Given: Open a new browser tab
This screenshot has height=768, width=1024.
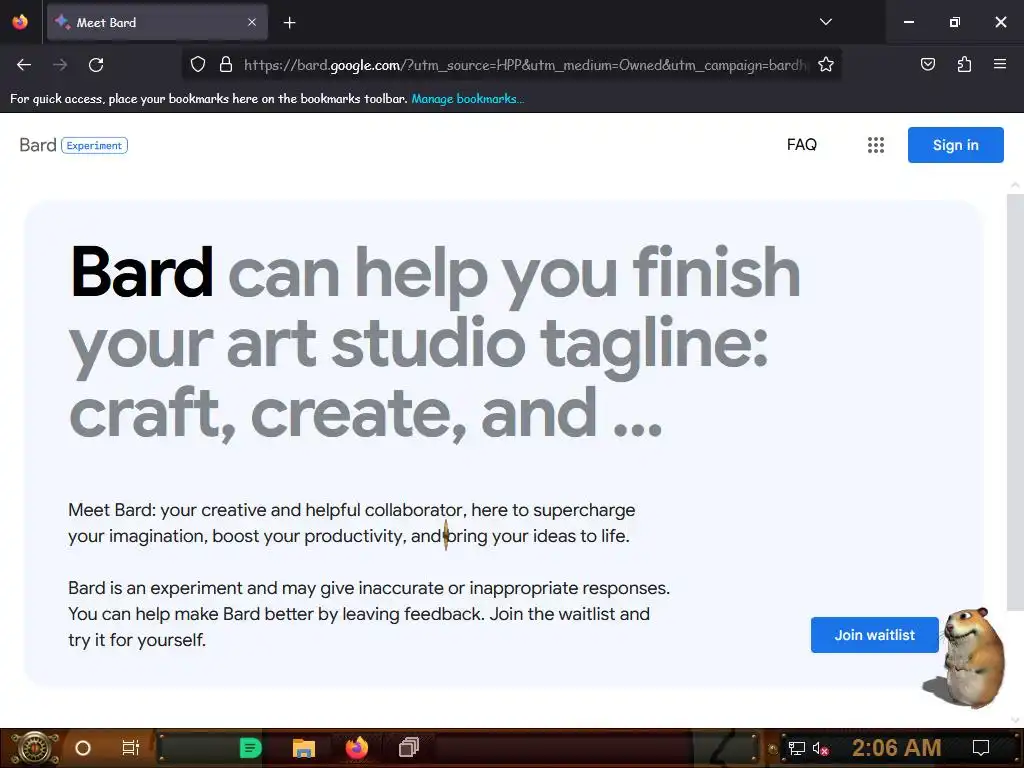Looking at the screenshot, I should pyautogui.click(x=290, y=23).
